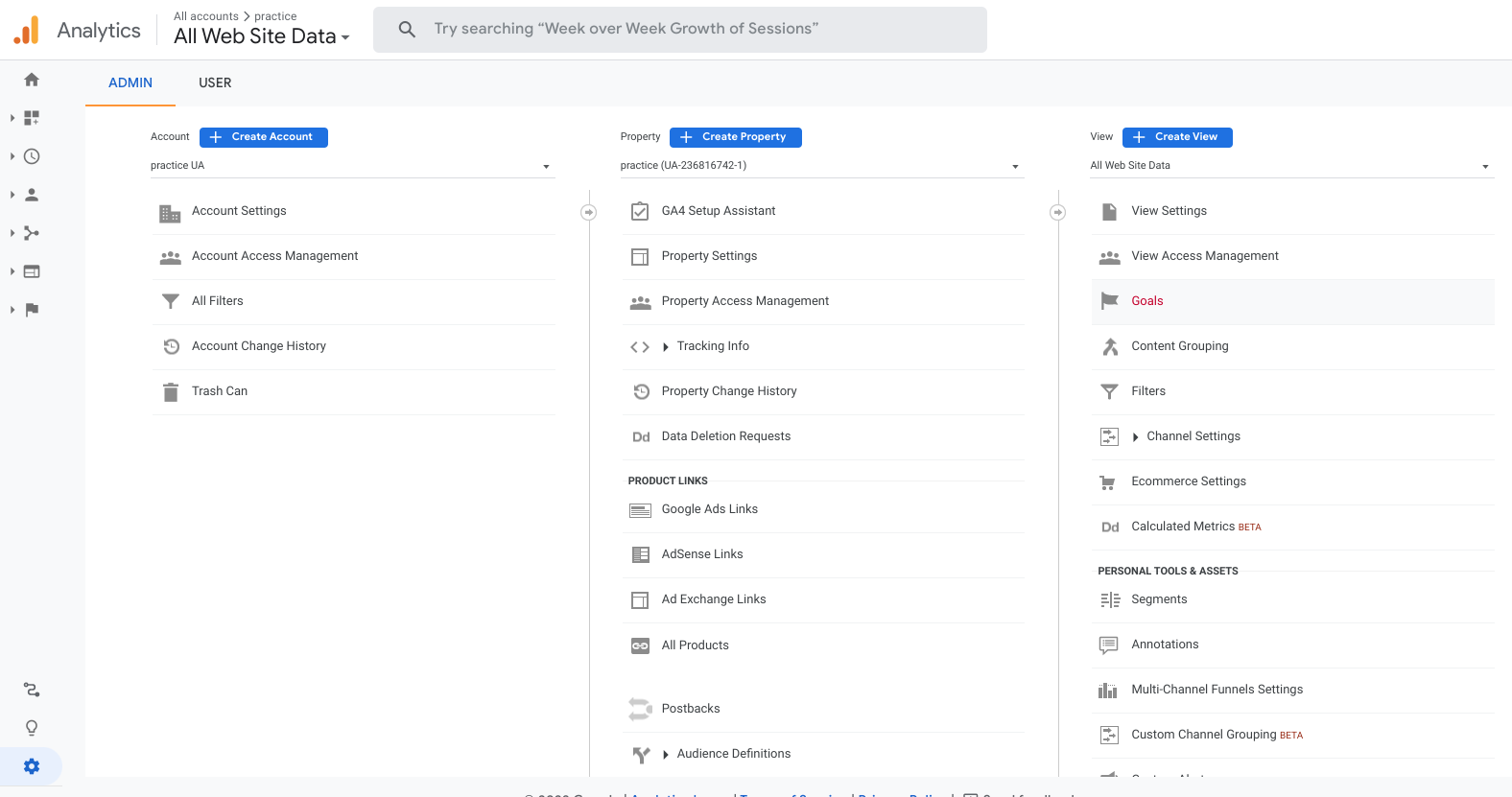Open the Behavior window icon in sidebar
The image size is (1512, 797).
32,271
